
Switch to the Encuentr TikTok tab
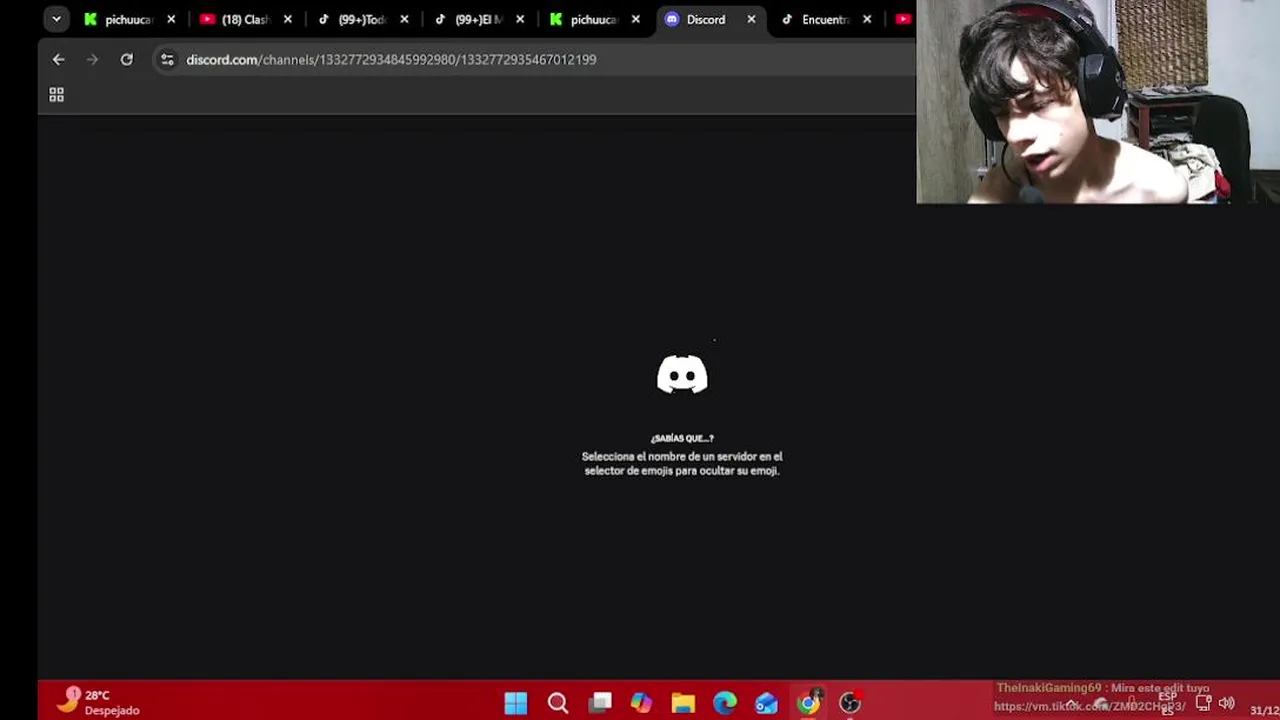pyautogui.click(x=825, y=19)
